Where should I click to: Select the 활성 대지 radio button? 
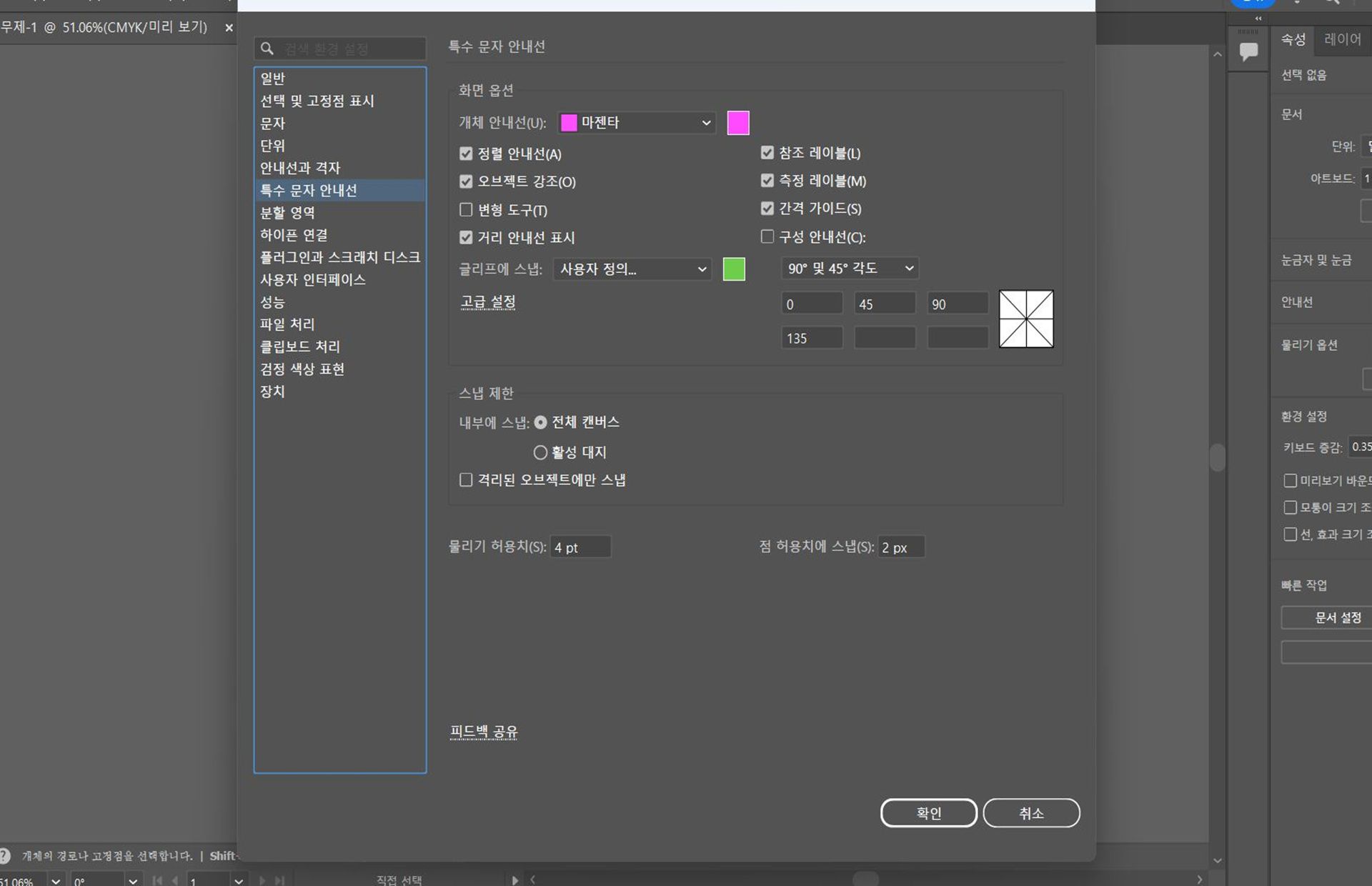(540, 452)
